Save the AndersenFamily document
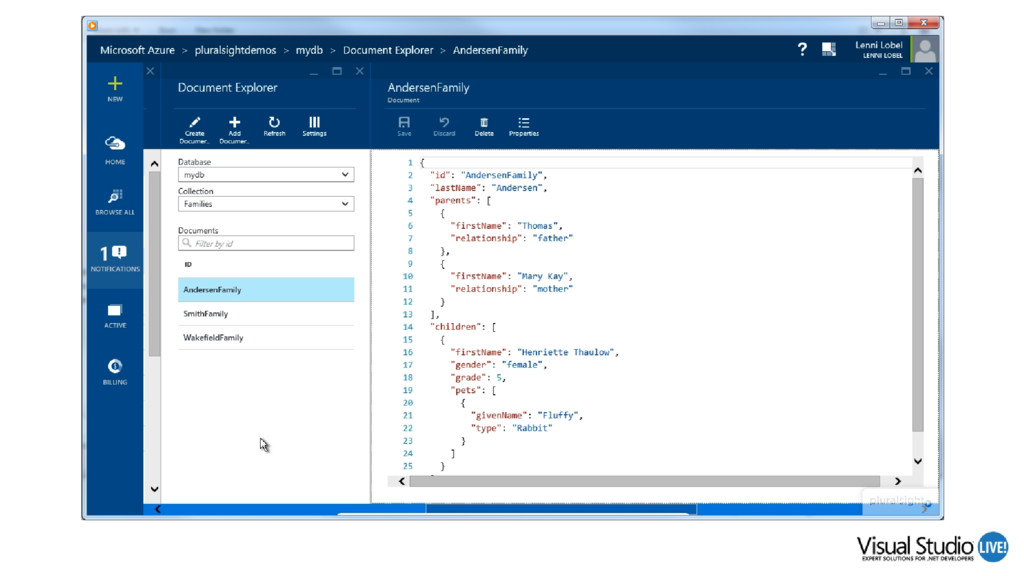The width and height of the screenshot is (1024, 576). point(404,126)
